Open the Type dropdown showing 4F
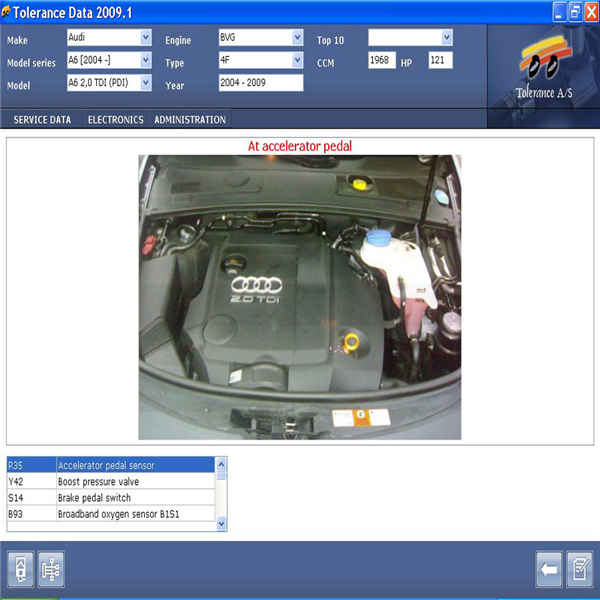This screenshot has width=600, height=600. [297, 61]
